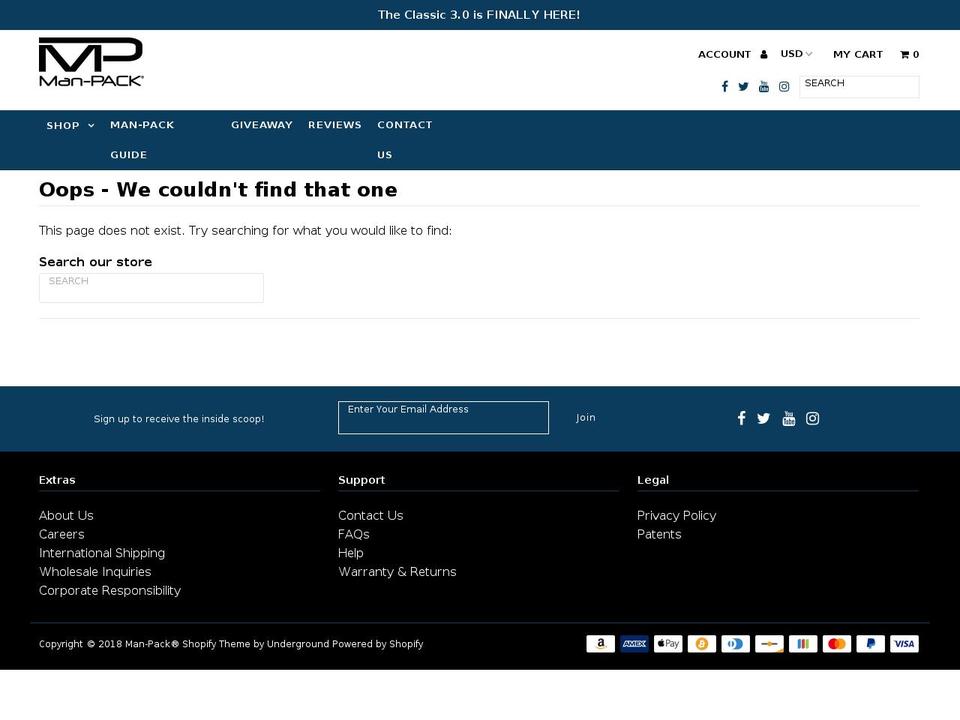
Task: Click the Mastercard payment icon
Action: tap(836, 643)
